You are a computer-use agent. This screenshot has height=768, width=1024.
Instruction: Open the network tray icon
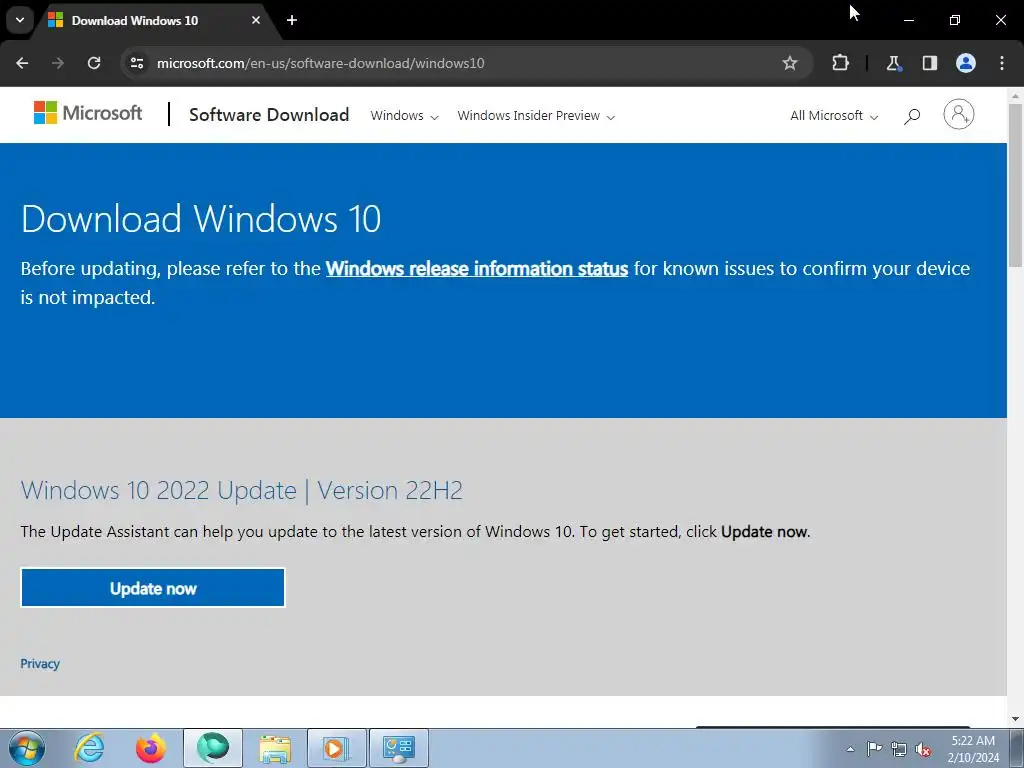(899, 749)
